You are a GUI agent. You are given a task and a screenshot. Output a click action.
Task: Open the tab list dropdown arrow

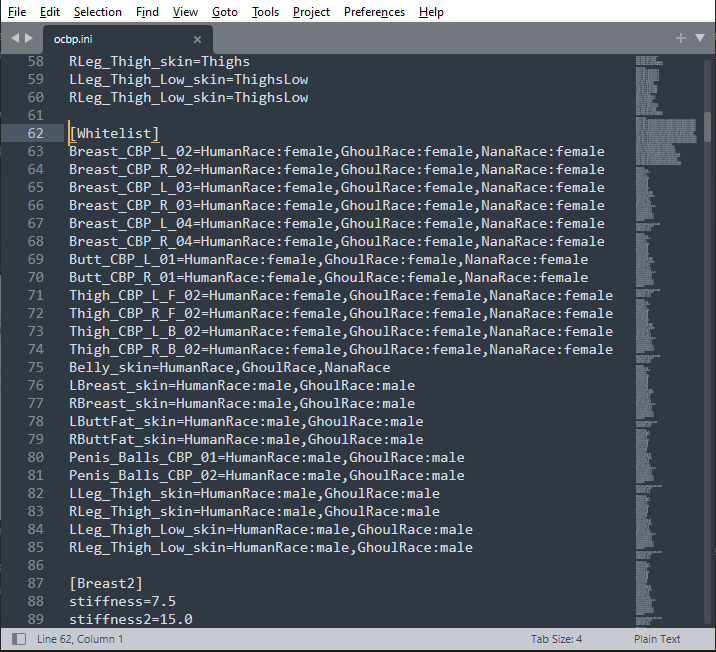(x=700, y=38)
